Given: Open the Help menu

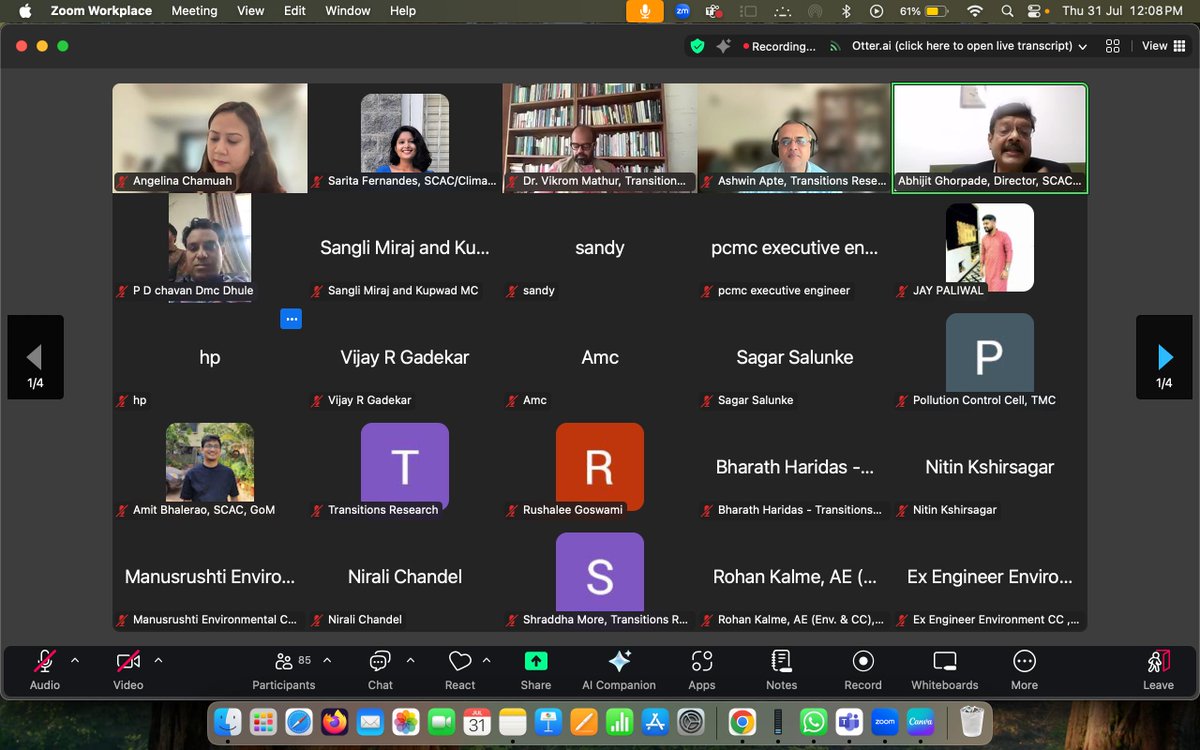Looking at the screenshot, I should (x=403, y=11).
